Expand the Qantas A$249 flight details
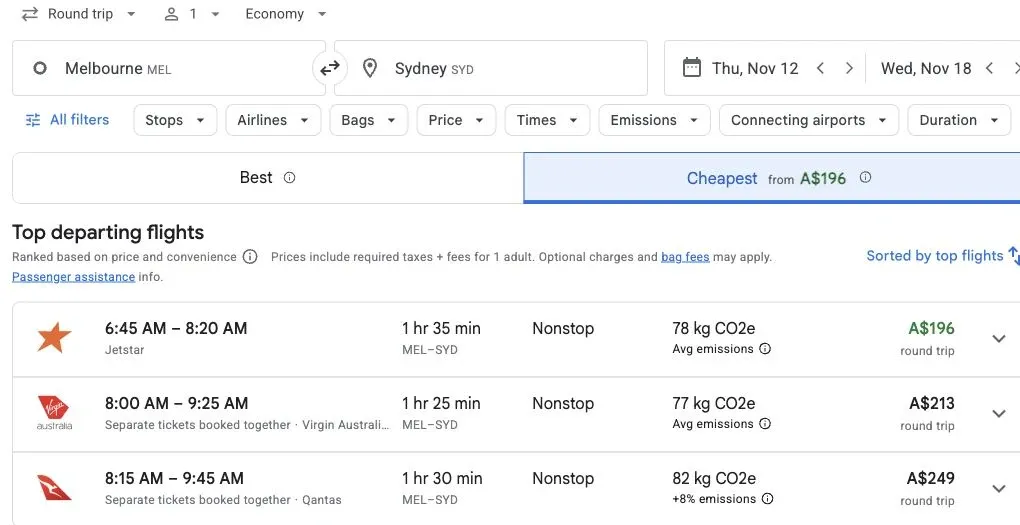The width and height of the screenshot is (1020, 525). click(x=999, y=489)
